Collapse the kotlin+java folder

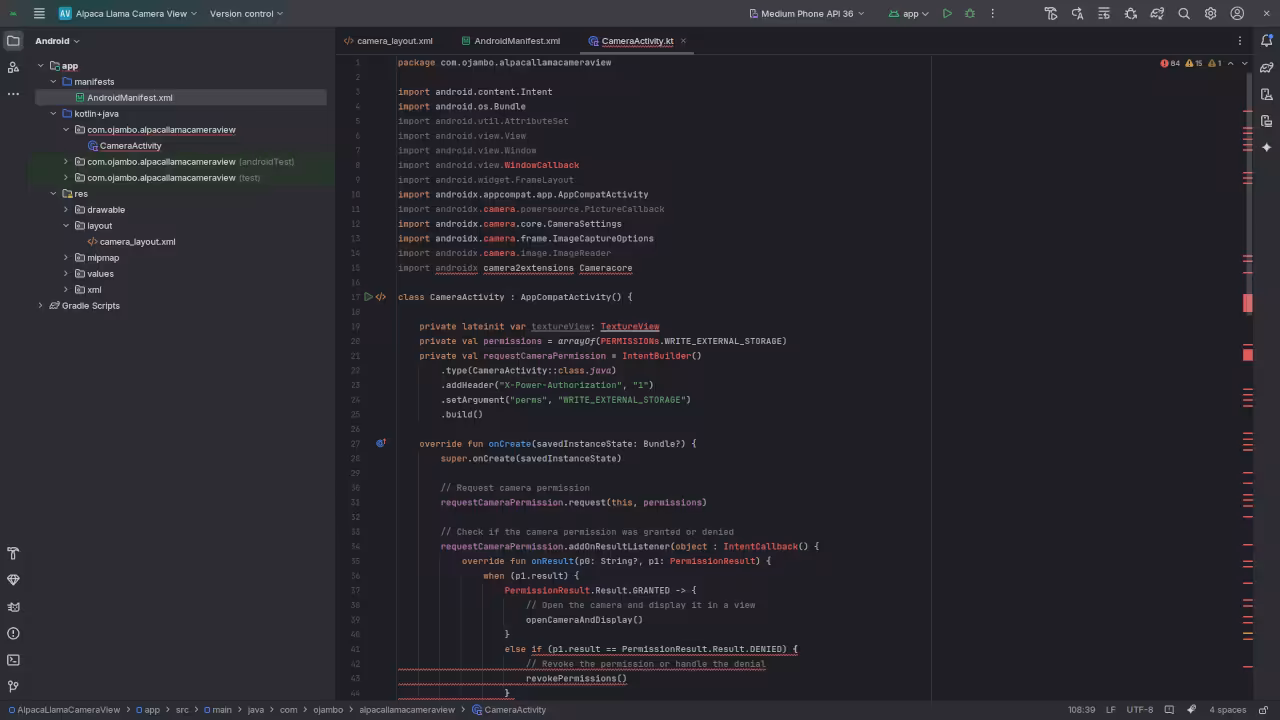tap(53, 114)
